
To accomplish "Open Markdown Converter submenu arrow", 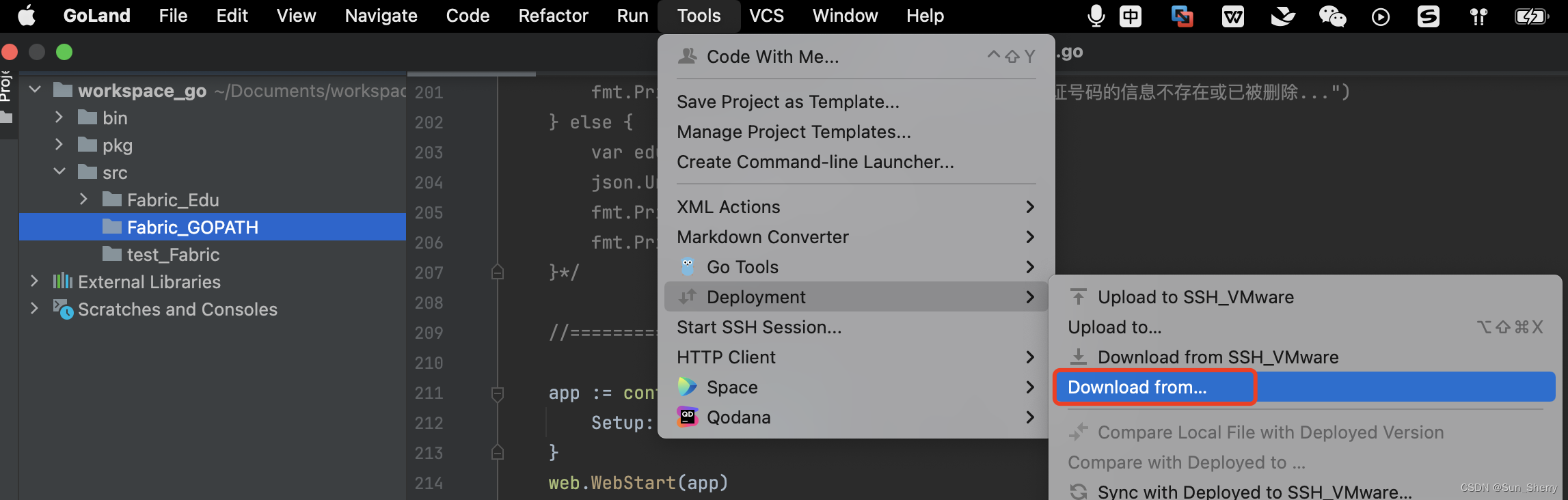I will (1030, 236).
